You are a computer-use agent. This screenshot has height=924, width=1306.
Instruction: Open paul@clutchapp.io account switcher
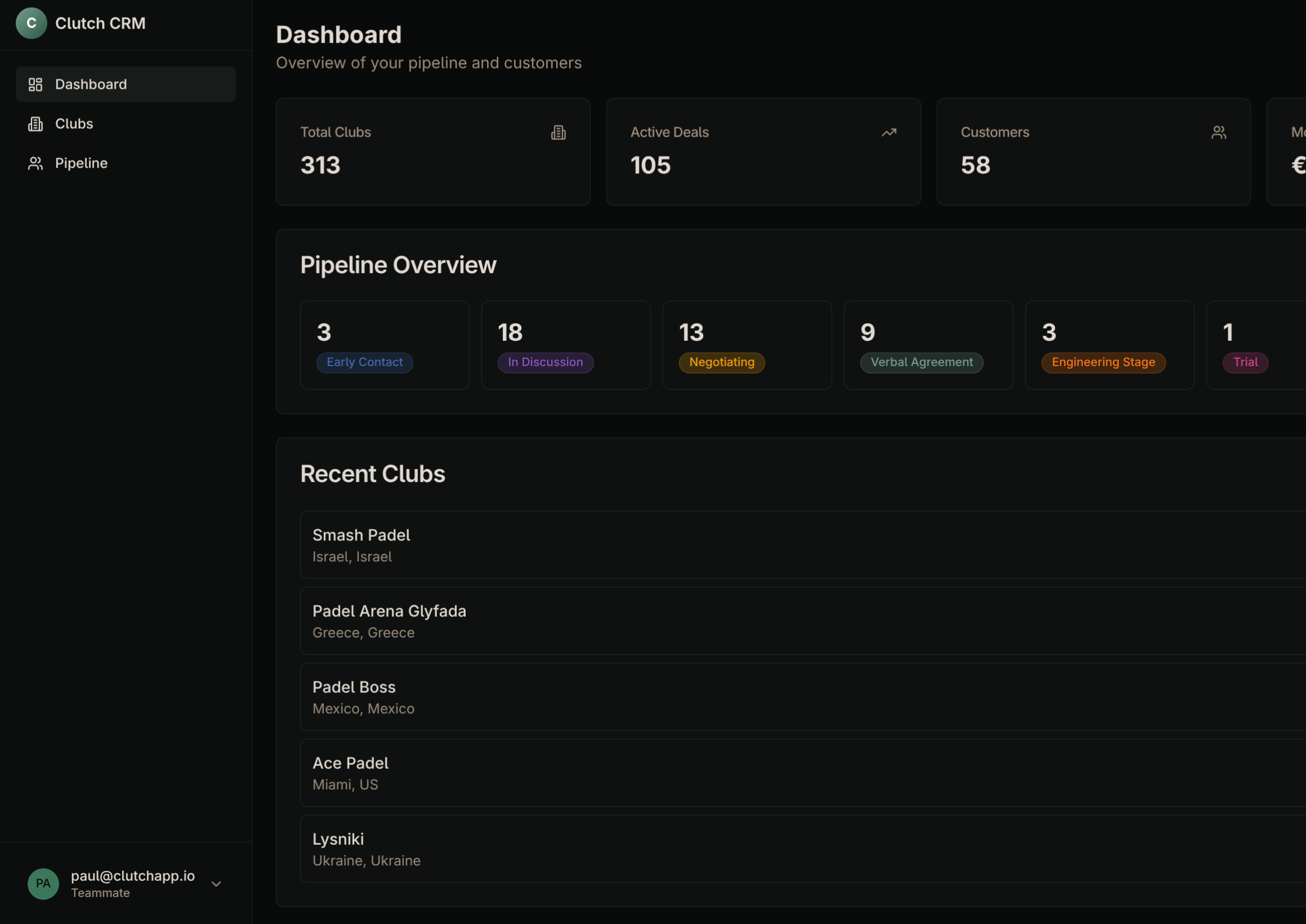point(133,877)
